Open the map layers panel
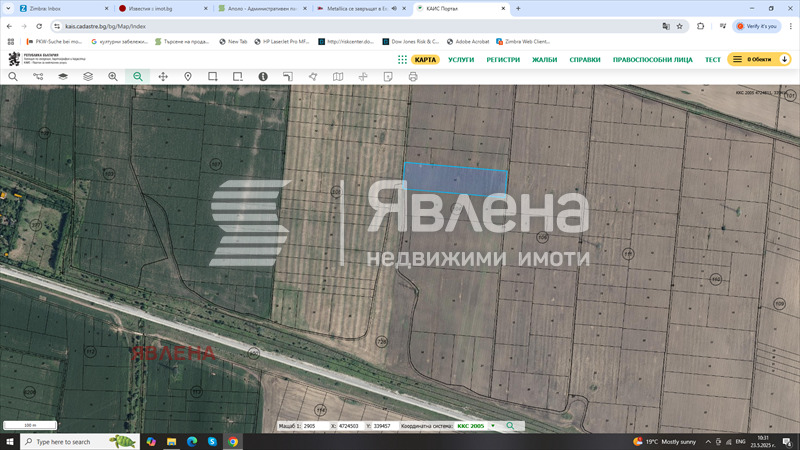 (63, 76)
